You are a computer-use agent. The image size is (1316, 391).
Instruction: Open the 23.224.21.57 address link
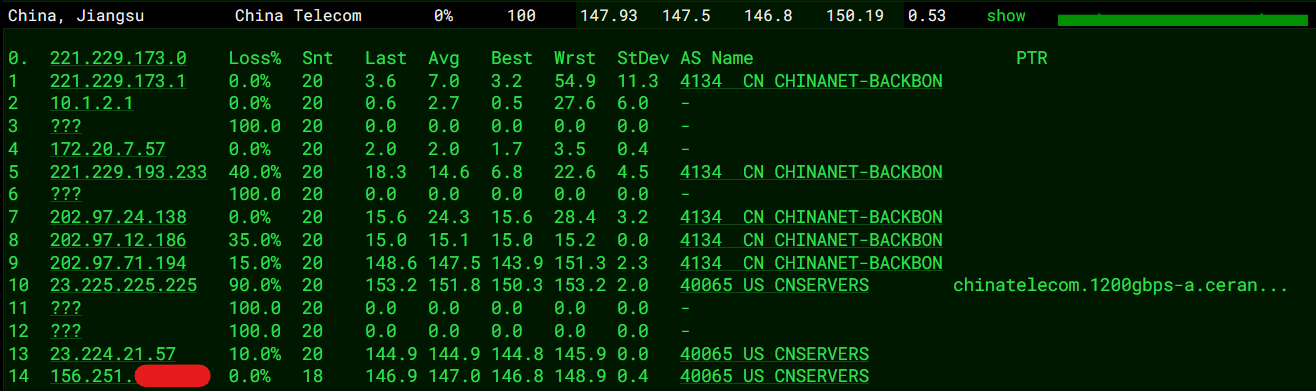coord(113,354)
